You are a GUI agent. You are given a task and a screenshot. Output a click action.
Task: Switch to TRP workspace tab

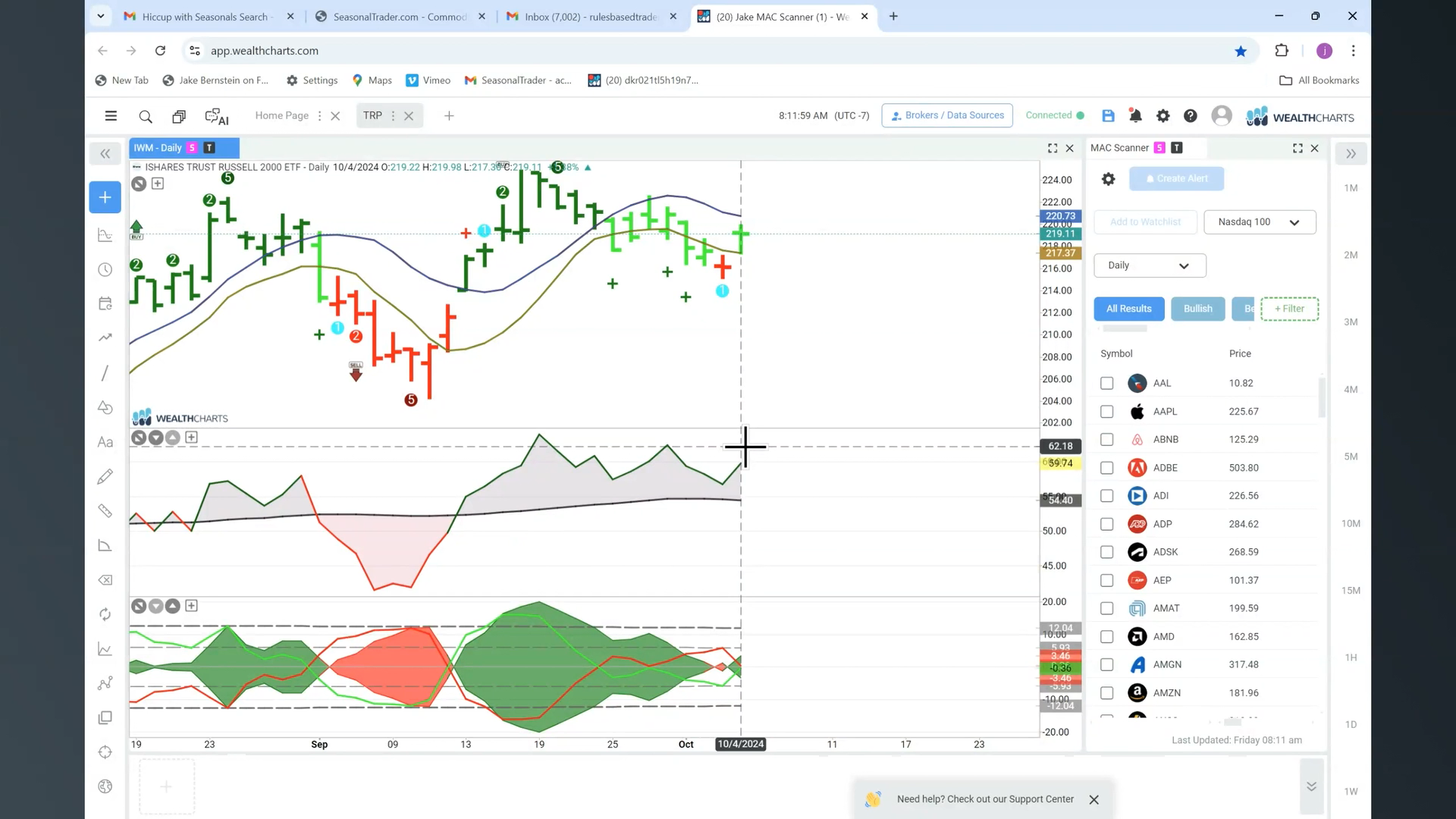(372, 116)
